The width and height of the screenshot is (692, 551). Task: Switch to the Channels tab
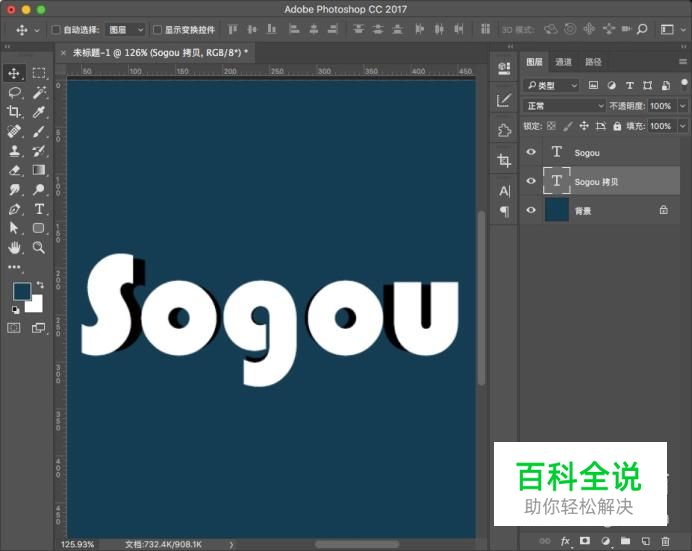tap(563, 62)
